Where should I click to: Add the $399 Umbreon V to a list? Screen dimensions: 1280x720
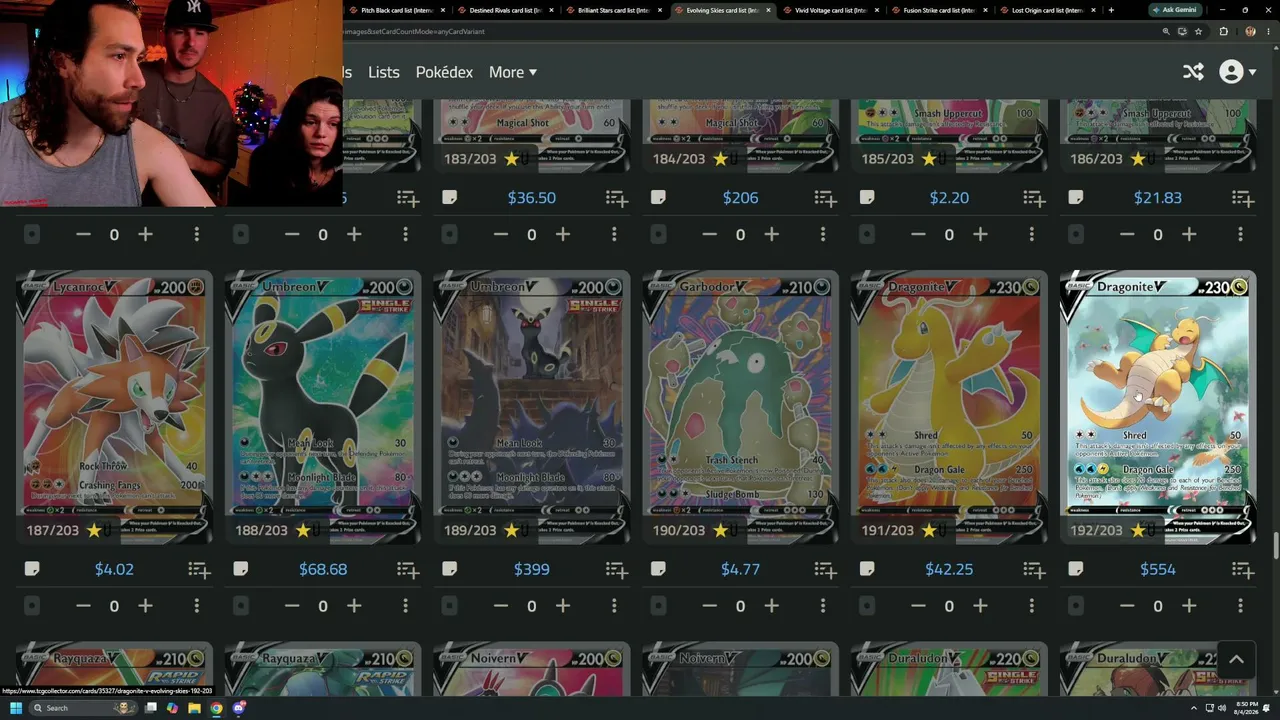pos(617,570)
